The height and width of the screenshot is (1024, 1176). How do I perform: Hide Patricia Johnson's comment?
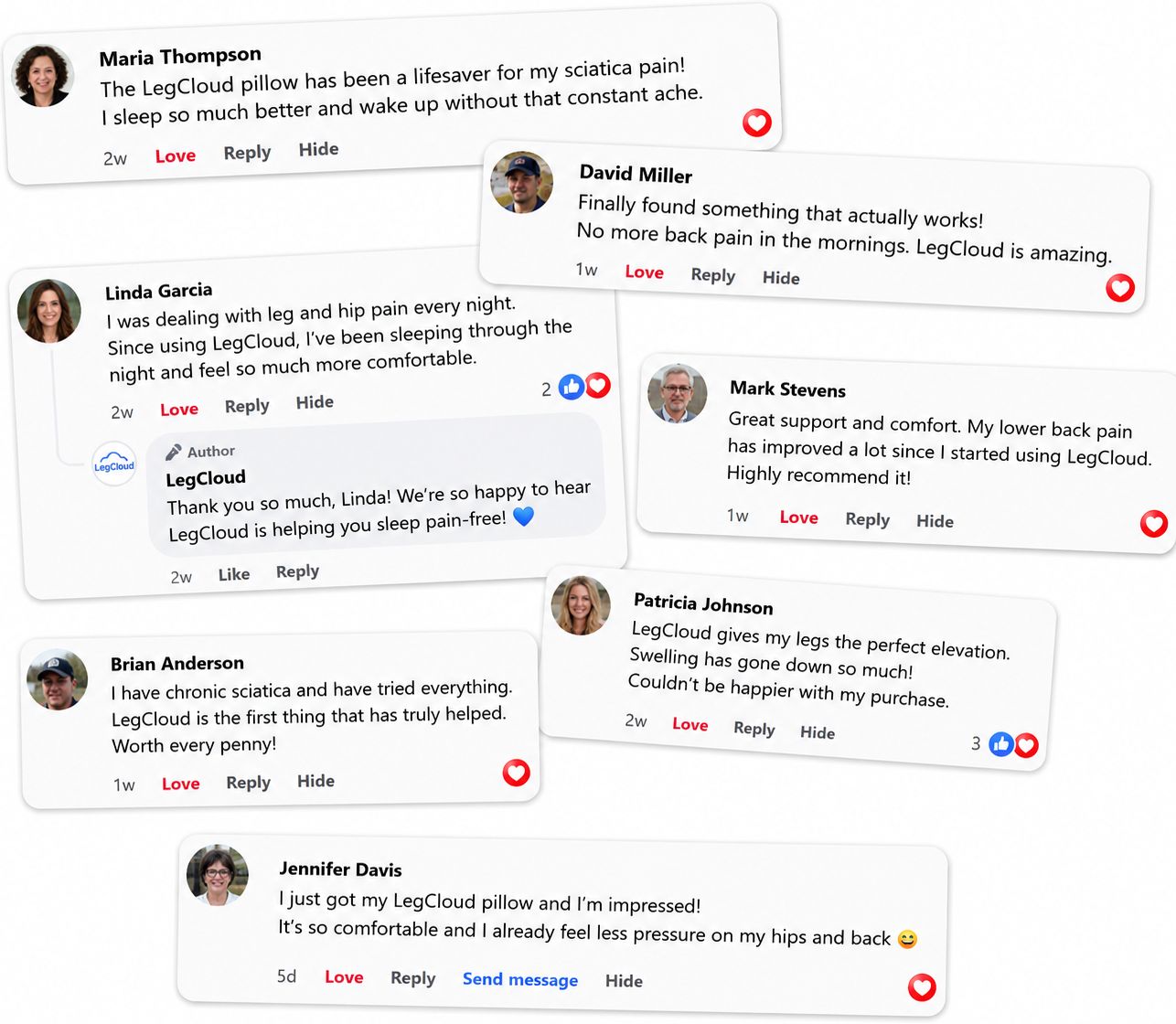pos(818,732)
